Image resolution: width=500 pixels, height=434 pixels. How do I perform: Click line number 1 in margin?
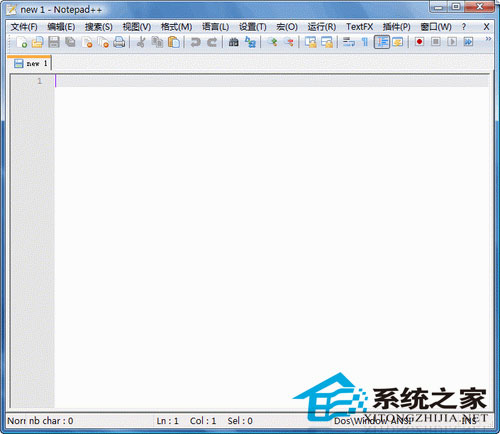point(40,81)
